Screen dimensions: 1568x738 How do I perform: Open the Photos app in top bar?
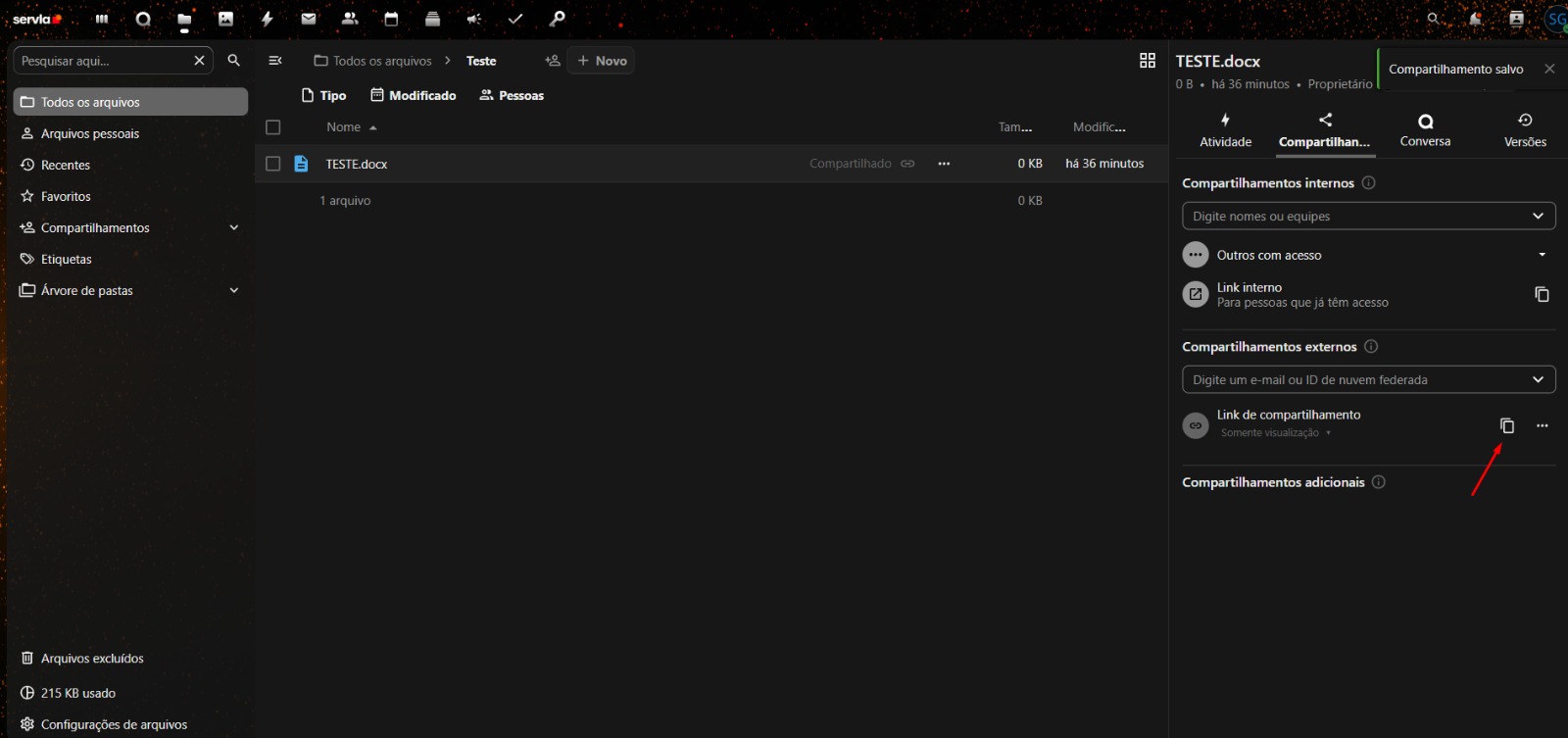(x=225, y=19)
